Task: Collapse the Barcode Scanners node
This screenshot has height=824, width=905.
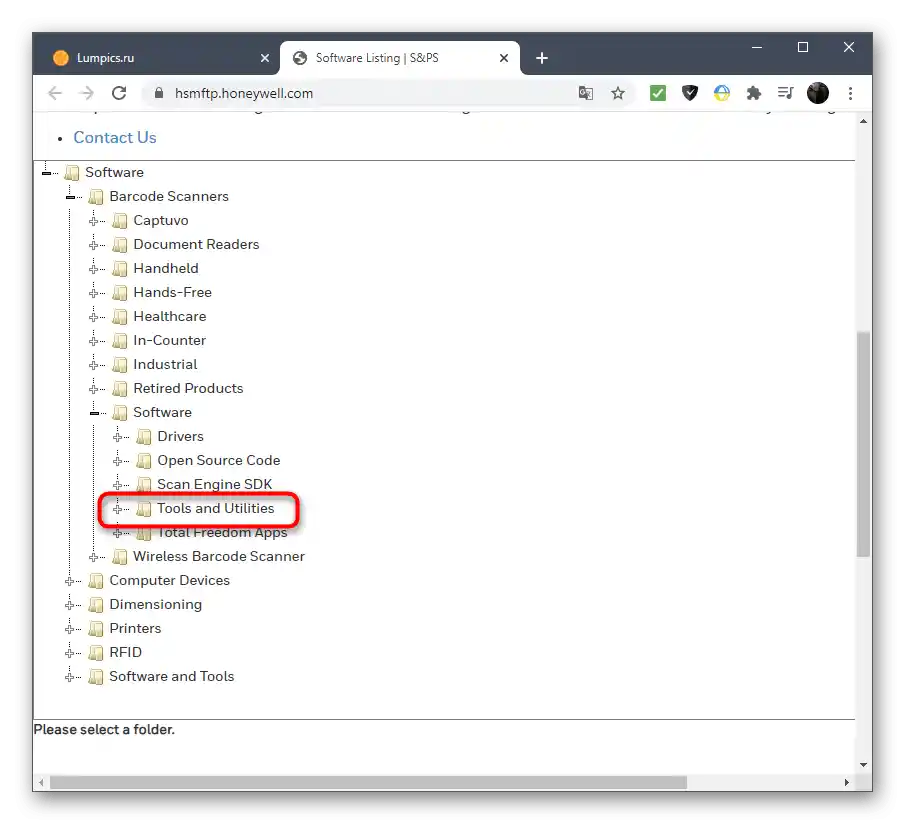Action: tap(70, 197)
